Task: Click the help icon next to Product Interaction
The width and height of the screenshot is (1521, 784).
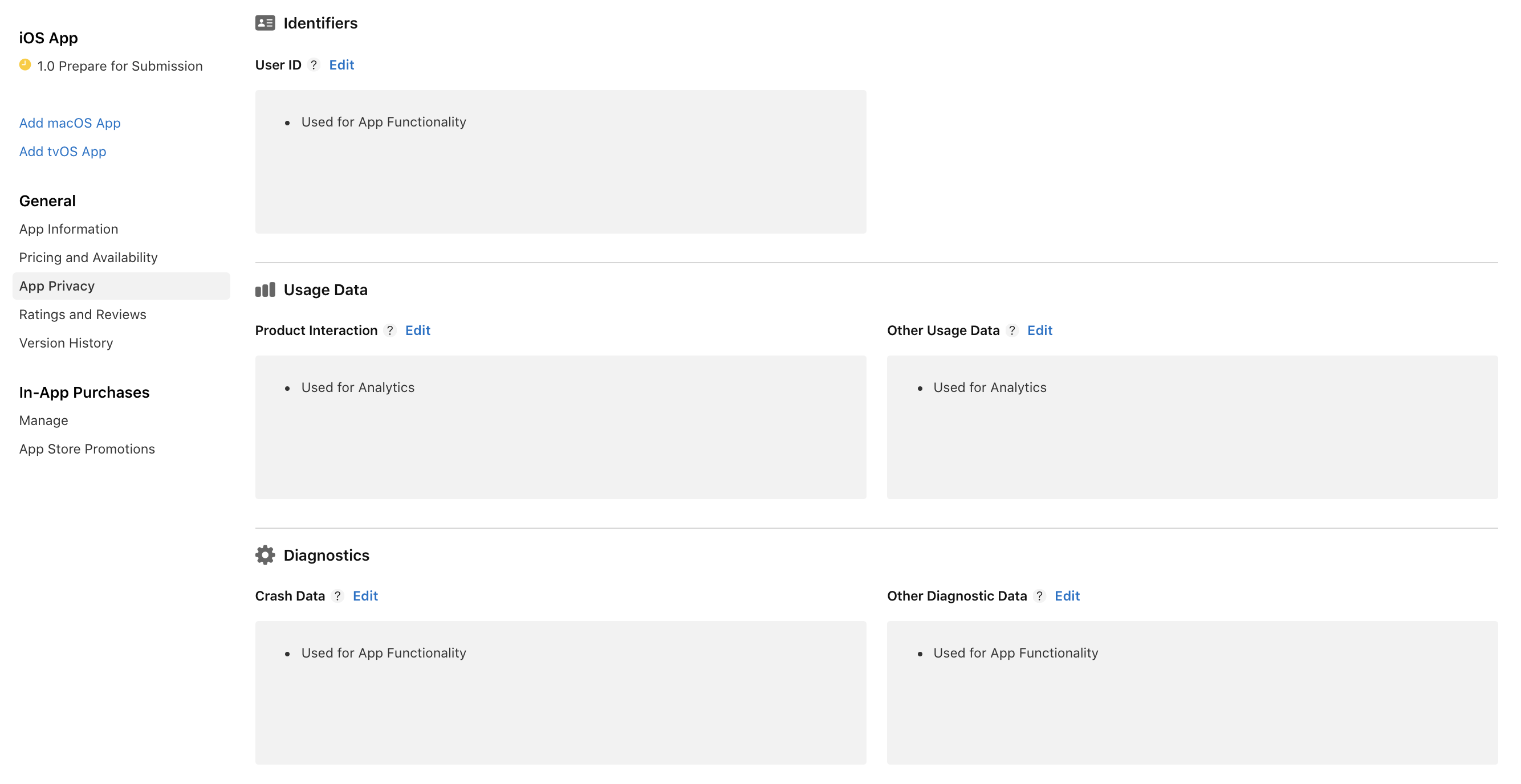Action: (x=391, y=330)
